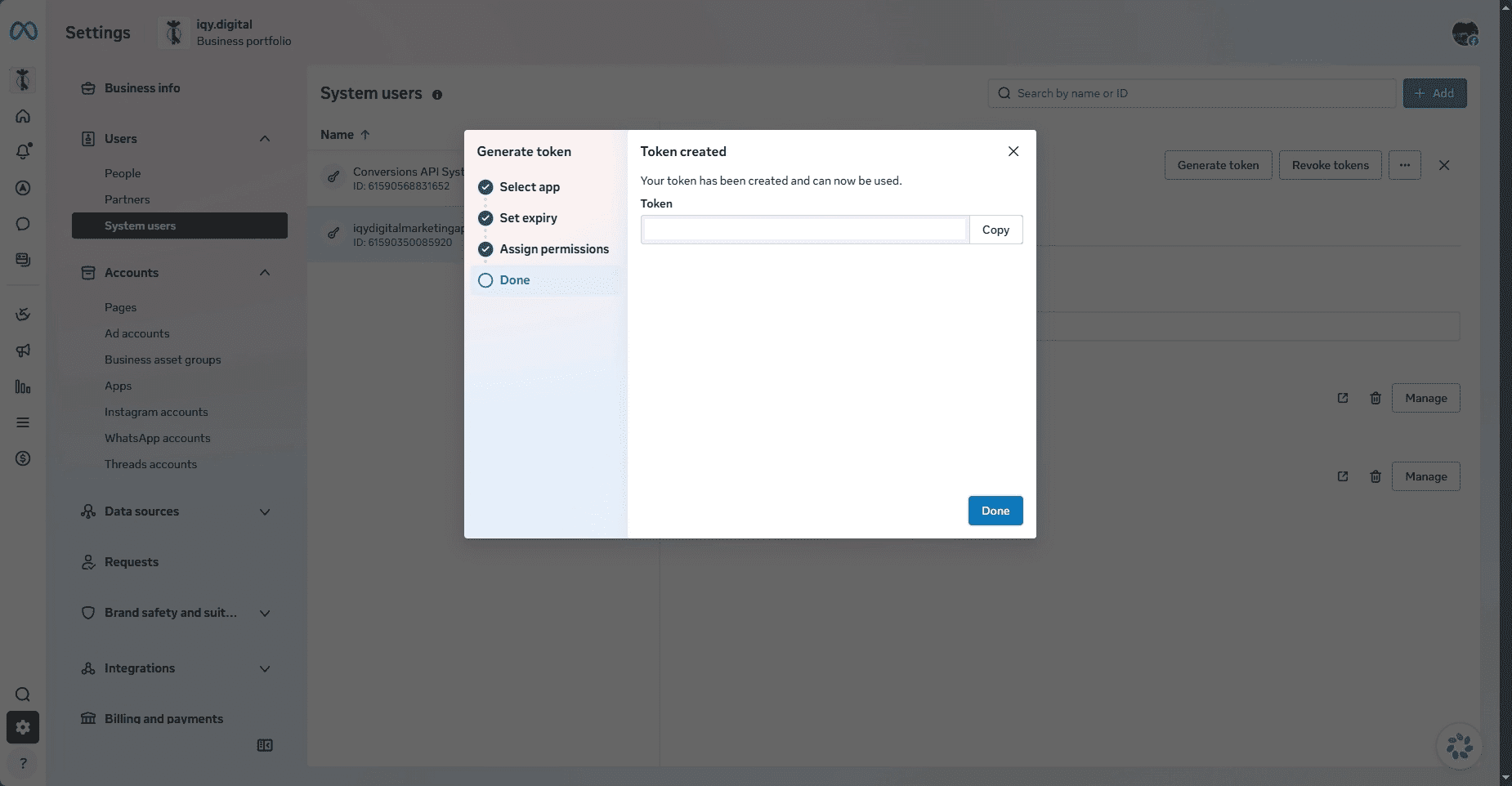Click the Ads Manager compass icon
Image resolution: width=1512 pixels, height=786 pixels.
(x=23, y=188)
